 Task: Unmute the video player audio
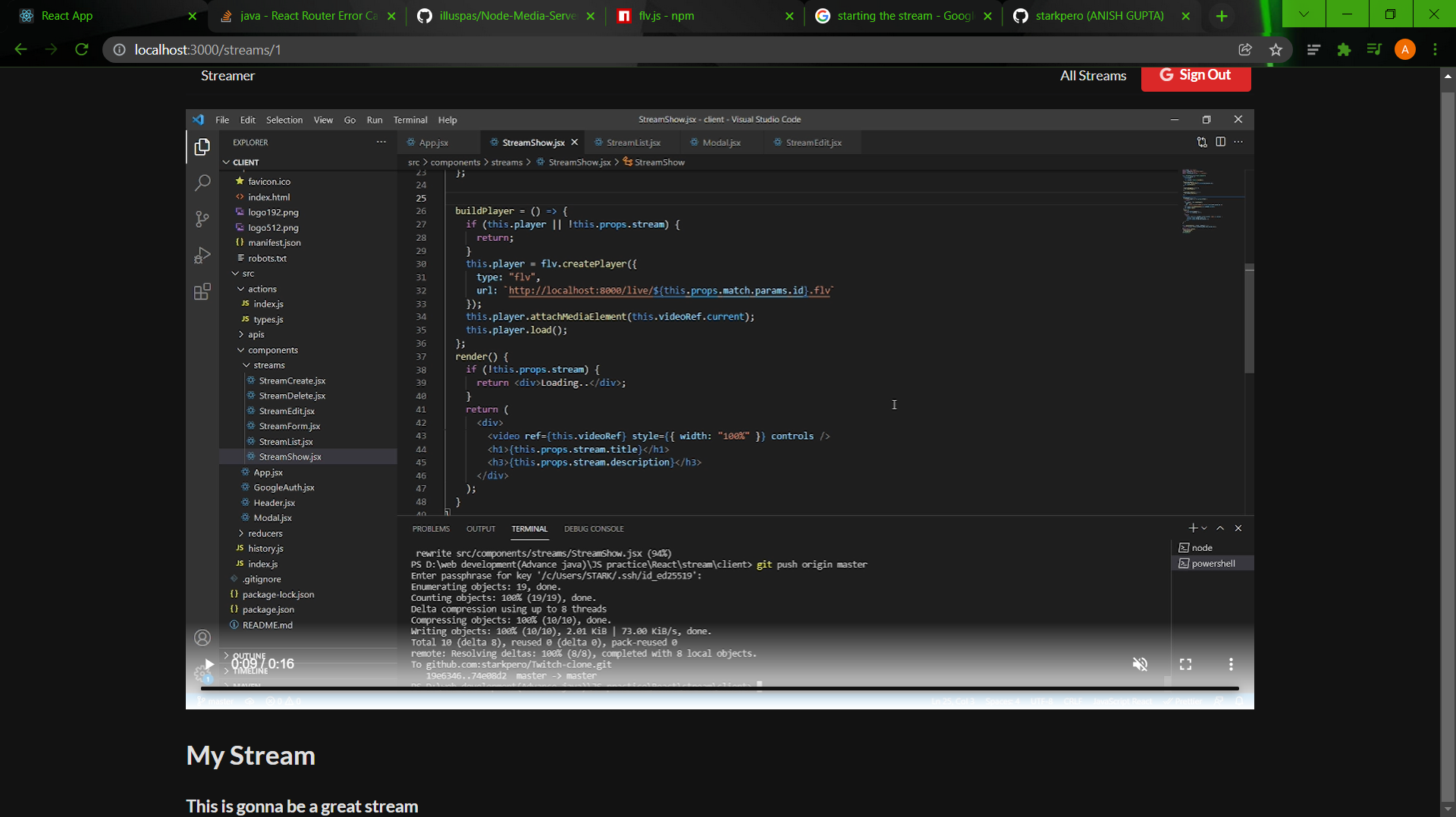pos(1140,664)
